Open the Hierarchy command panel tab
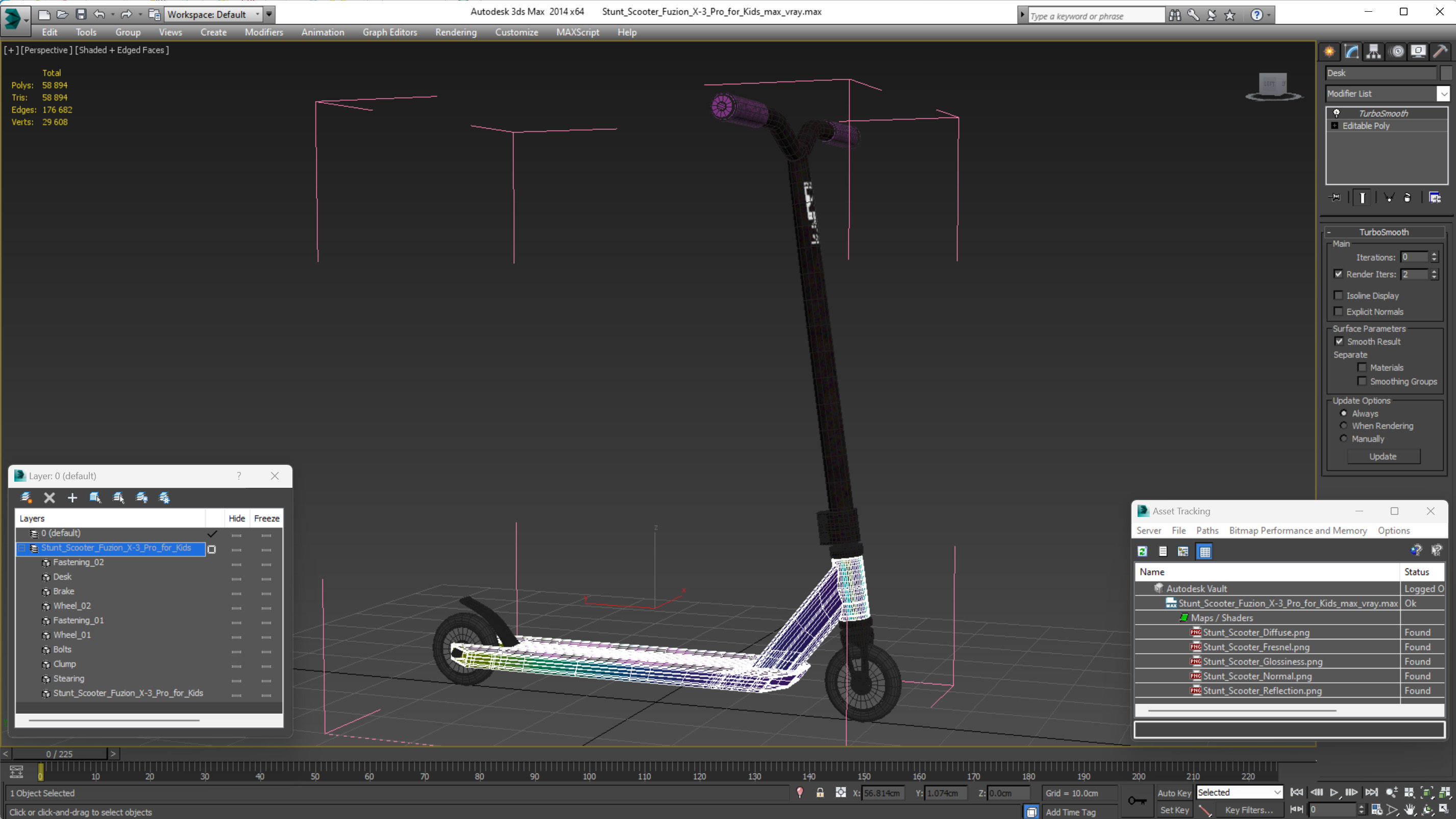1456x819 pixels. click(1373, 52)
